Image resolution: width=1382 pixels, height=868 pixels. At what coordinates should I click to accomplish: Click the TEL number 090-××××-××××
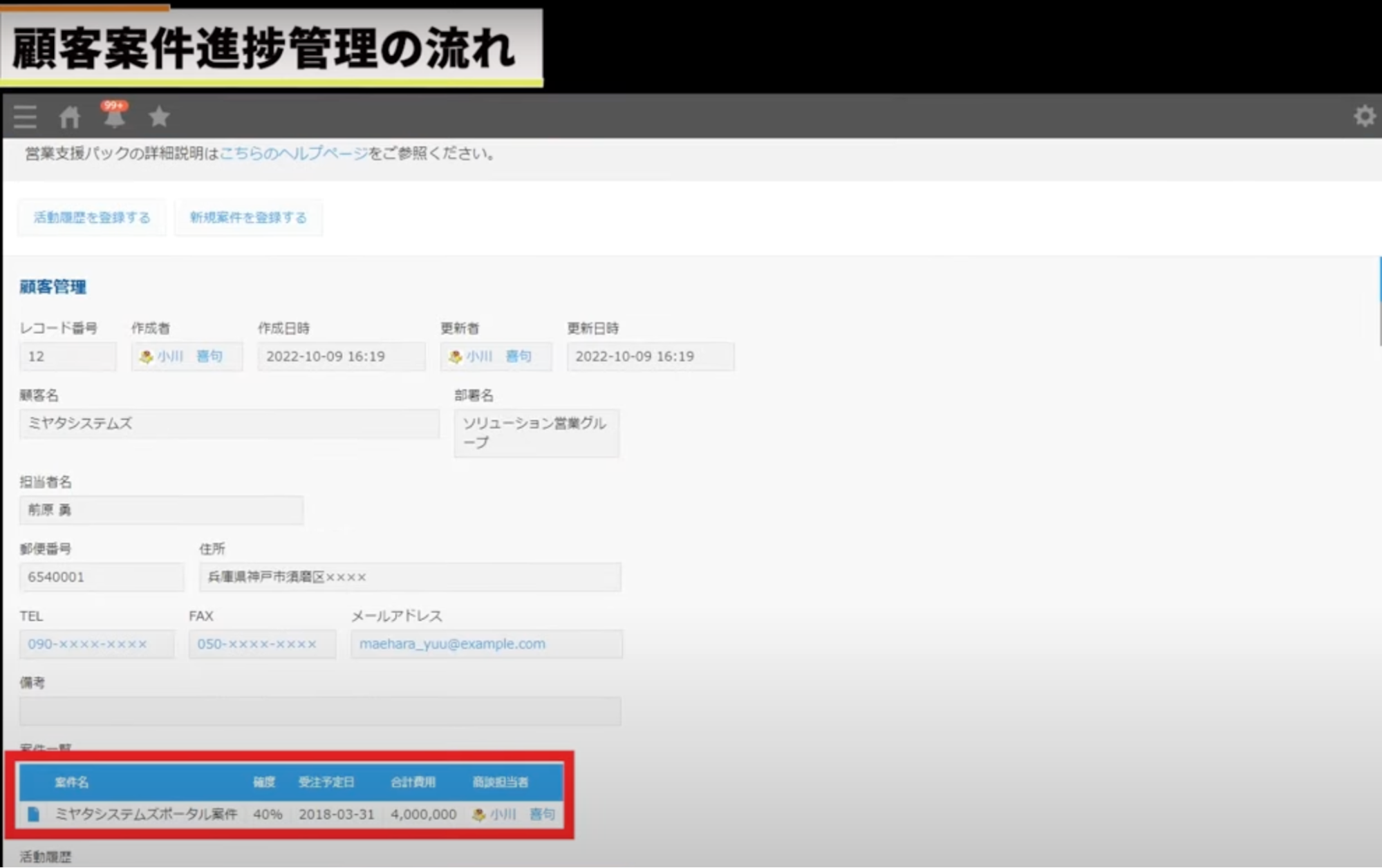pos(87,644)
